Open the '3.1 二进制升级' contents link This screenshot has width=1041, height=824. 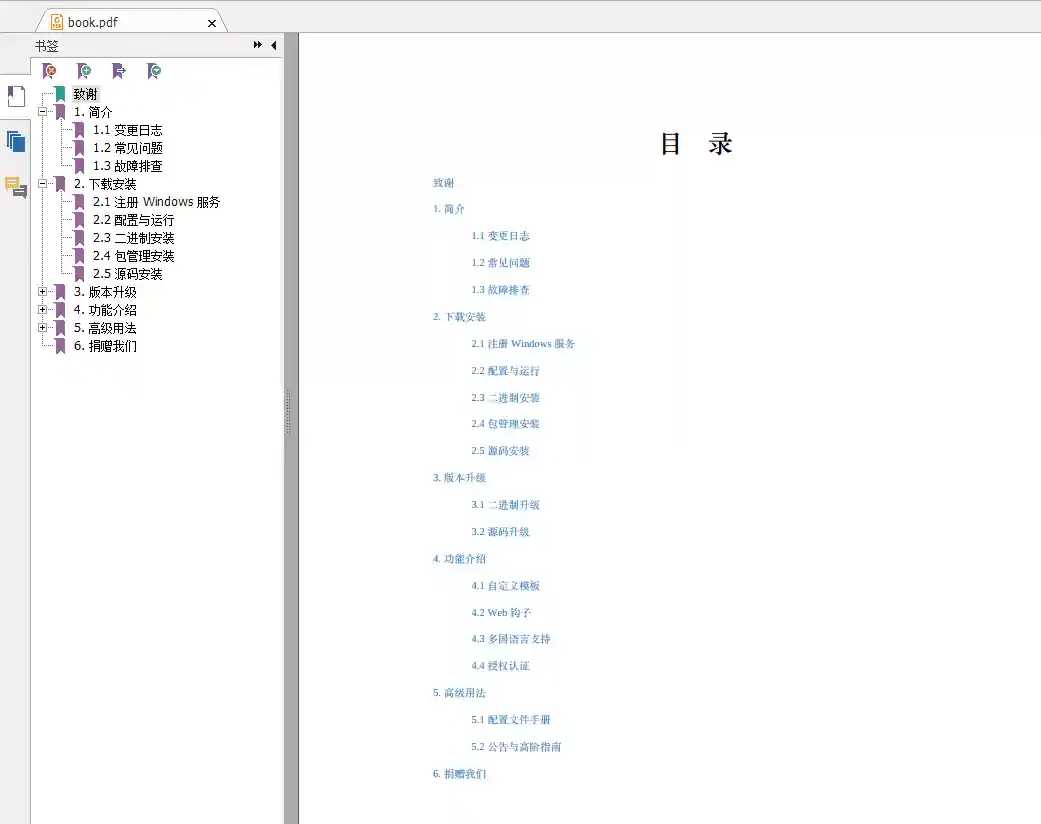click(505, 505)
